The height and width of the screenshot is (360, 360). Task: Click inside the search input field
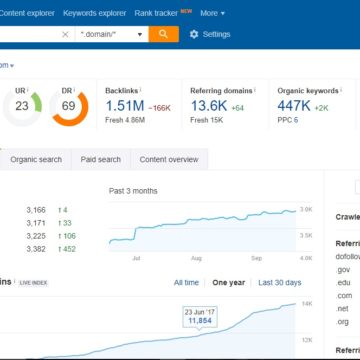[30, 34]
